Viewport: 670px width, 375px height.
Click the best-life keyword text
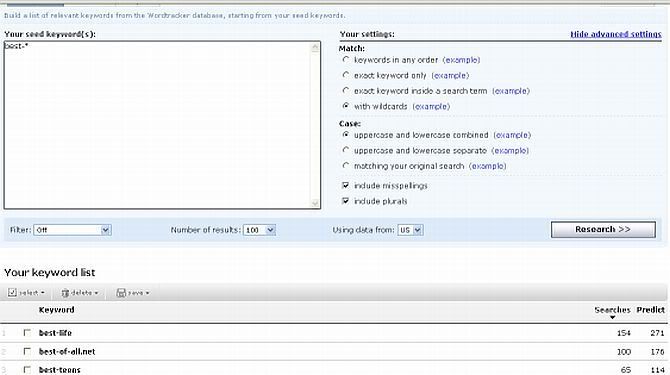55,333
